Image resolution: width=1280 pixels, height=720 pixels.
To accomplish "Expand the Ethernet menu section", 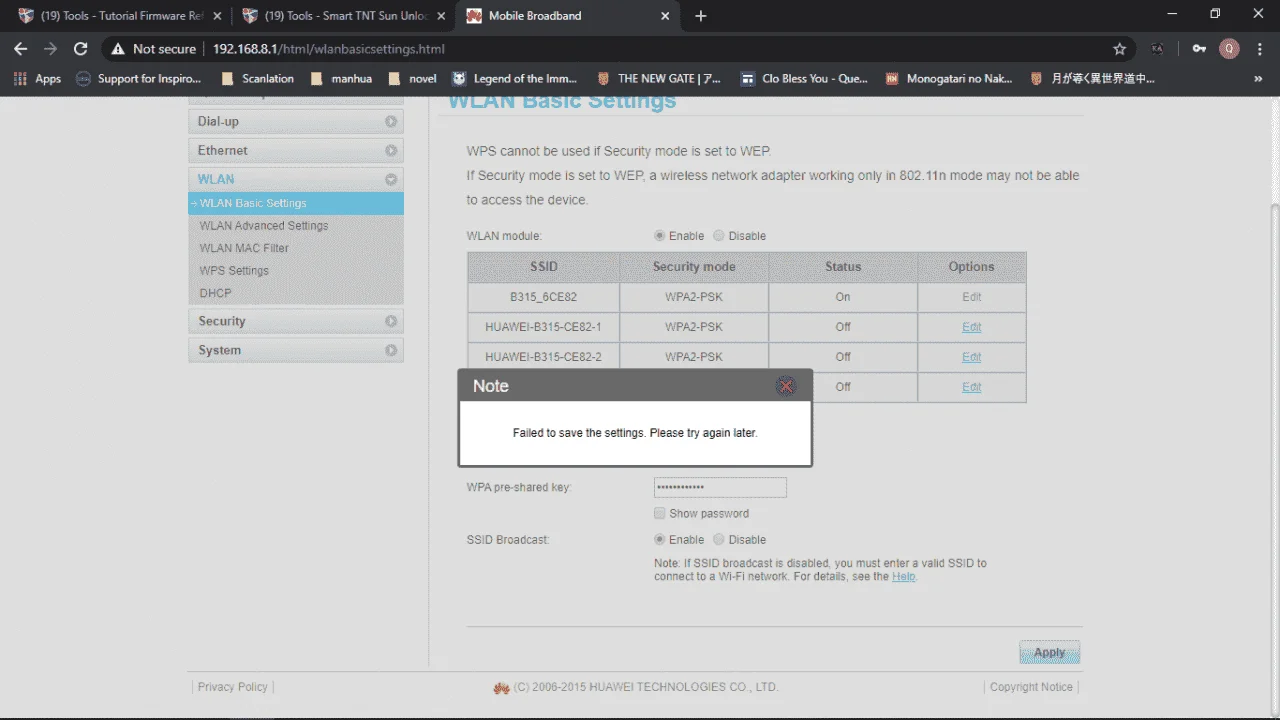I will (x=391, y=151).
